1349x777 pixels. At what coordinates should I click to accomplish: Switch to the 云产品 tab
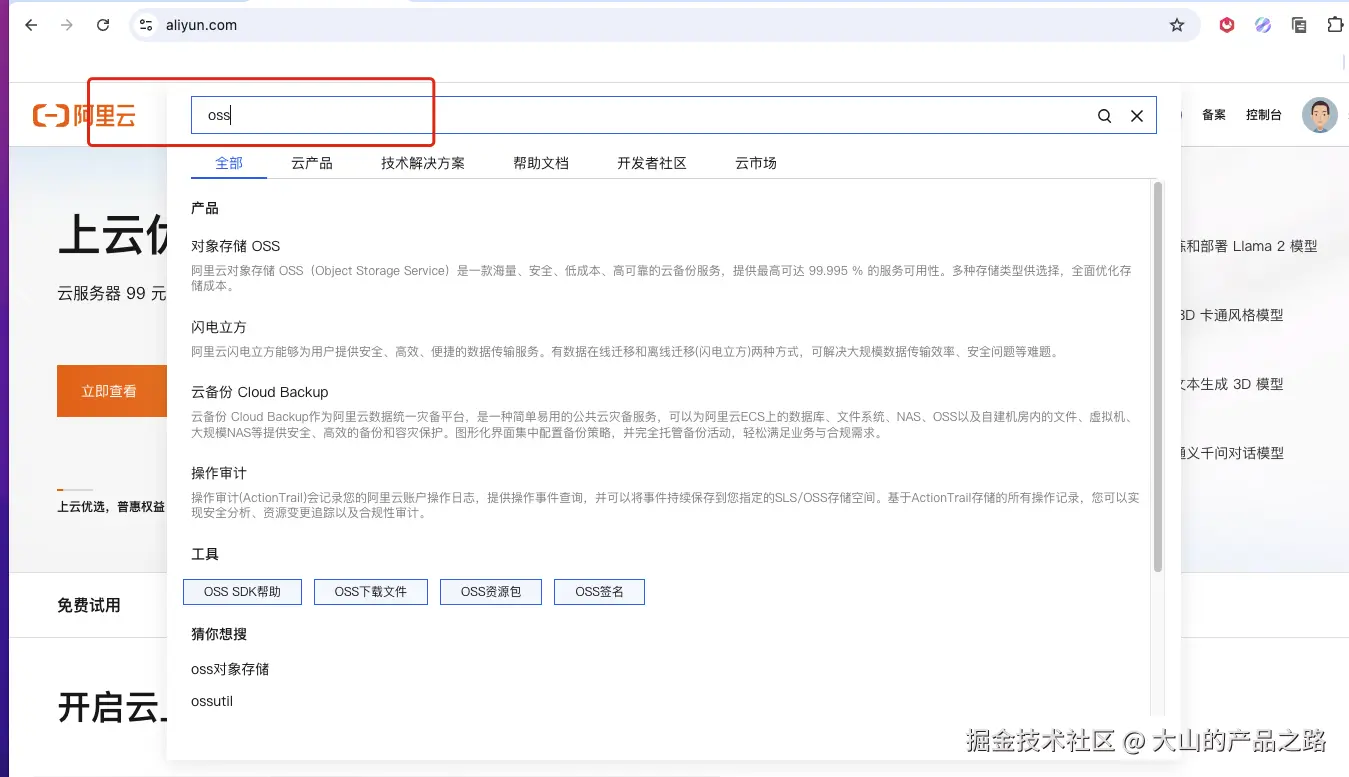point(312,162)
